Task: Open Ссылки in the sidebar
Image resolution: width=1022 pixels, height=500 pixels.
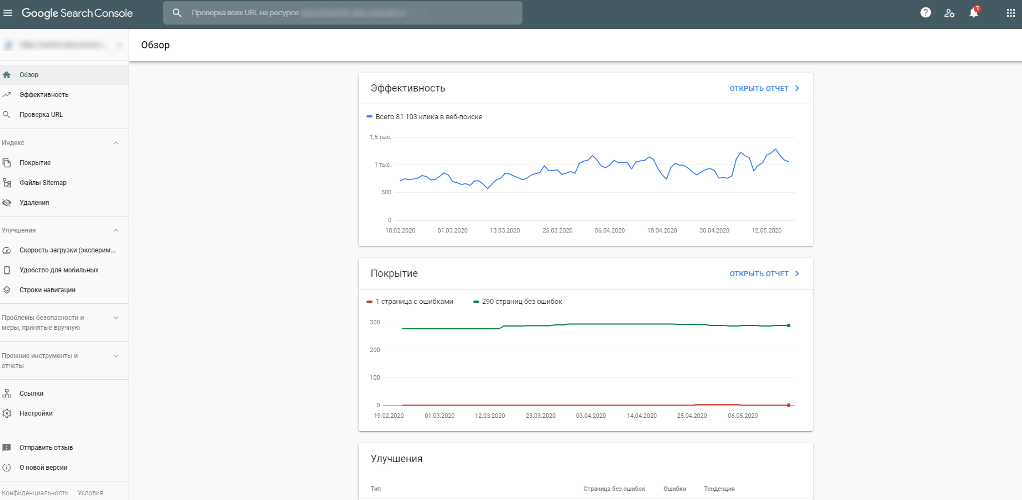Action: [64, 394]
